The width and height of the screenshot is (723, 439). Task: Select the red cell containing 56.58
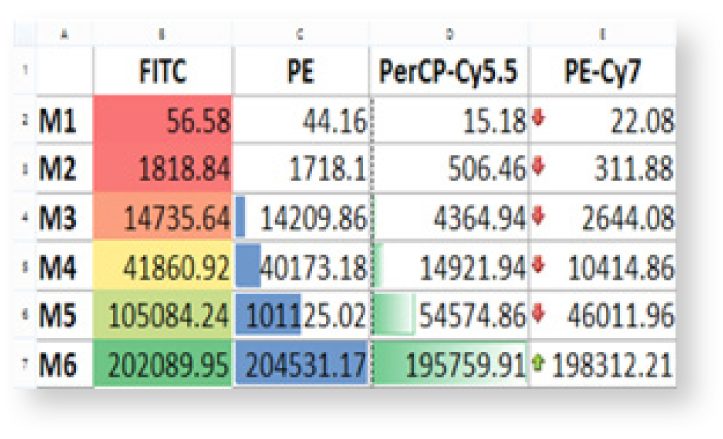pos(163,122)
